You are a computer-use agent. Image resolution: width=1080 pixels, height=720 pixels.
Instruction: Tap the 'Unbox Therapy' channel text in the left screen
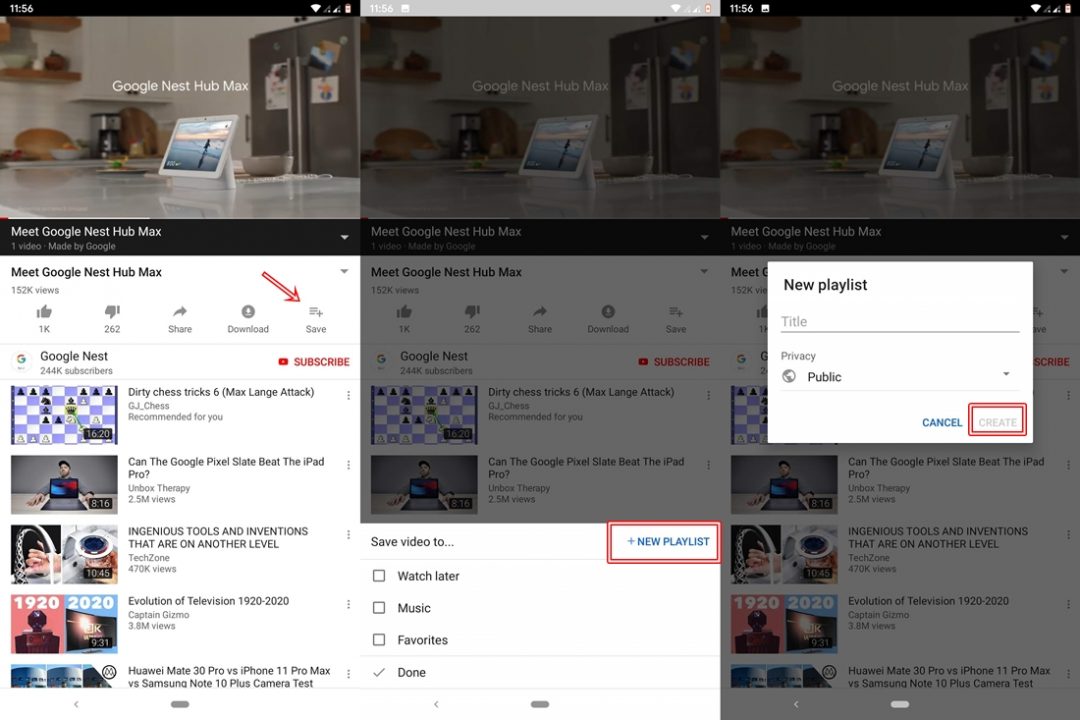tap(159, 488)
